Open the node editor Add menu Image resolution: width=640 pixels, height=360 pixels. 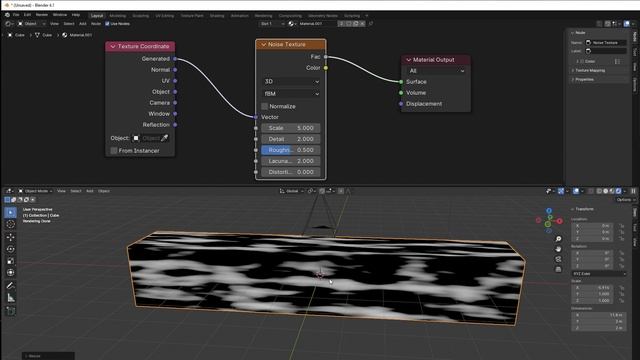point(82,24)
